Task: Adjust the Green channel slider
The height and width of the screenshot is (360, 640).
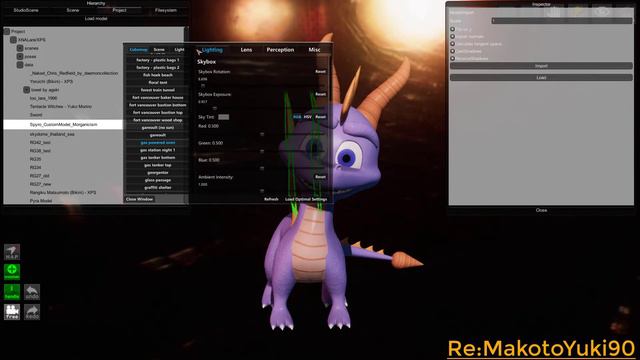Action: [262, 151]
